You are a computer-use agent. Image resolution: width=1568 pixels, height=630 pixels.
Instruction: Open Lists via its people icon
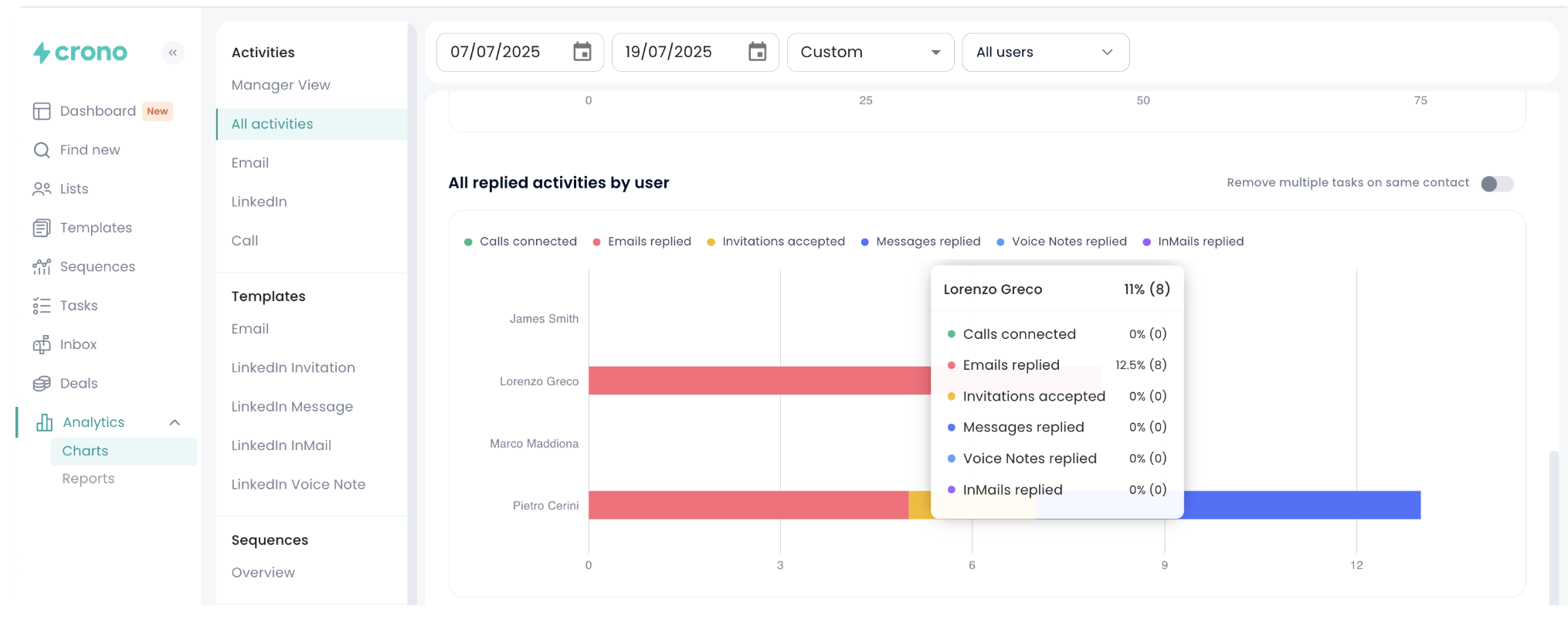tap(42, 189)
